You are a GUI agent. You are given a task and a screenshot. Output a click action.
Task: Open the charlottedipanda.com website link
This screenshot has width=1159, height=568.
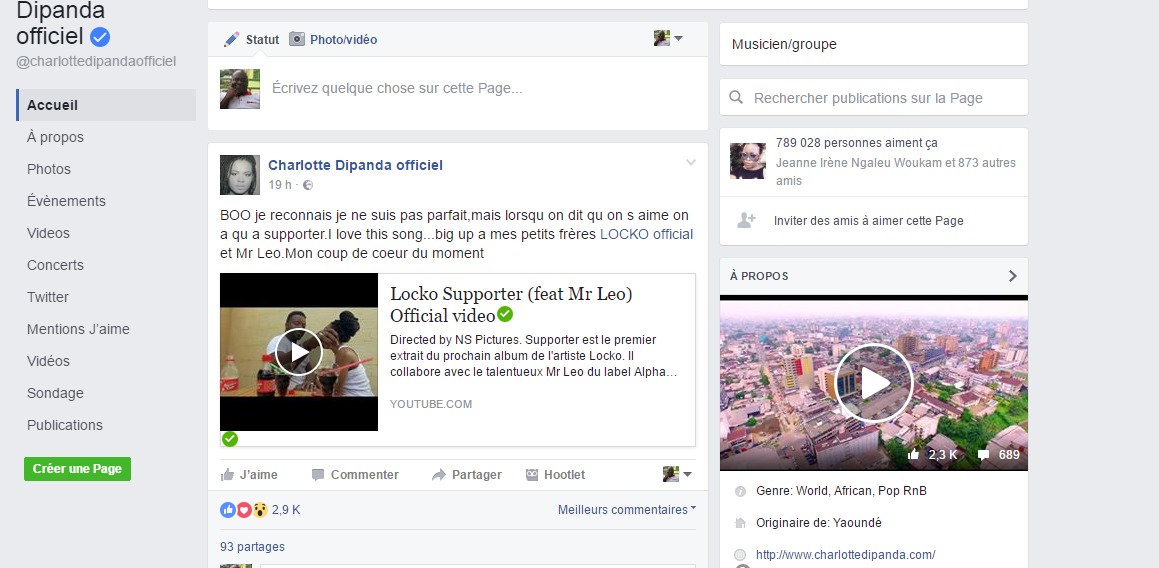[846, 555]
